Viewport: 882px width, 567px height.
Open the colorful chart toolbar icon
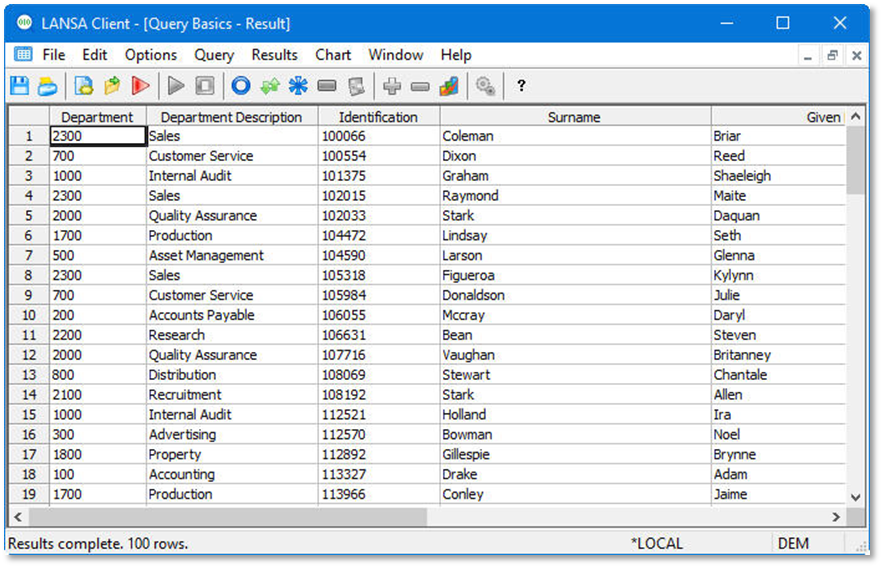point(449,86)
